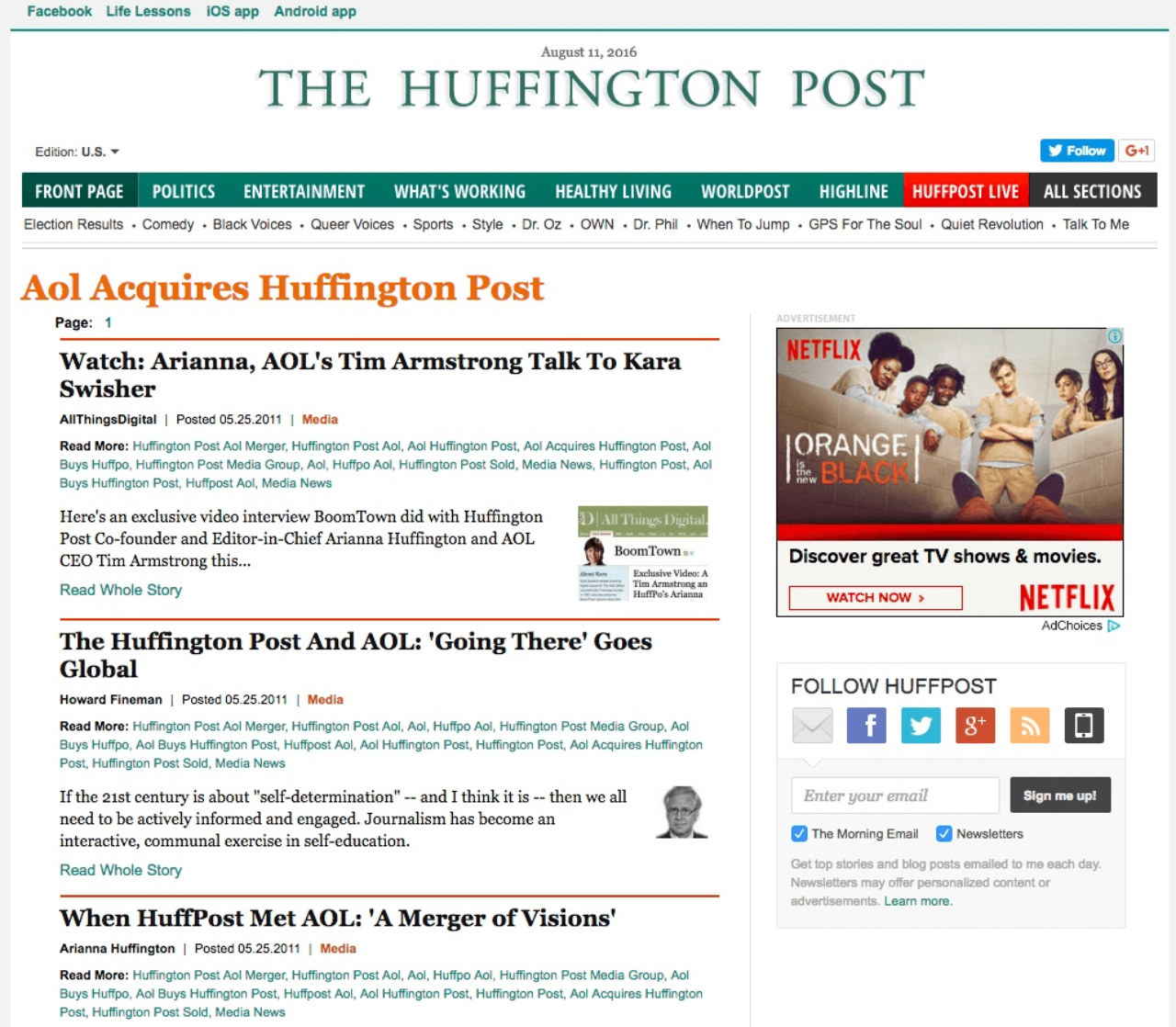Toggle the Newsletters checkbox

click(x=944, y=834)
